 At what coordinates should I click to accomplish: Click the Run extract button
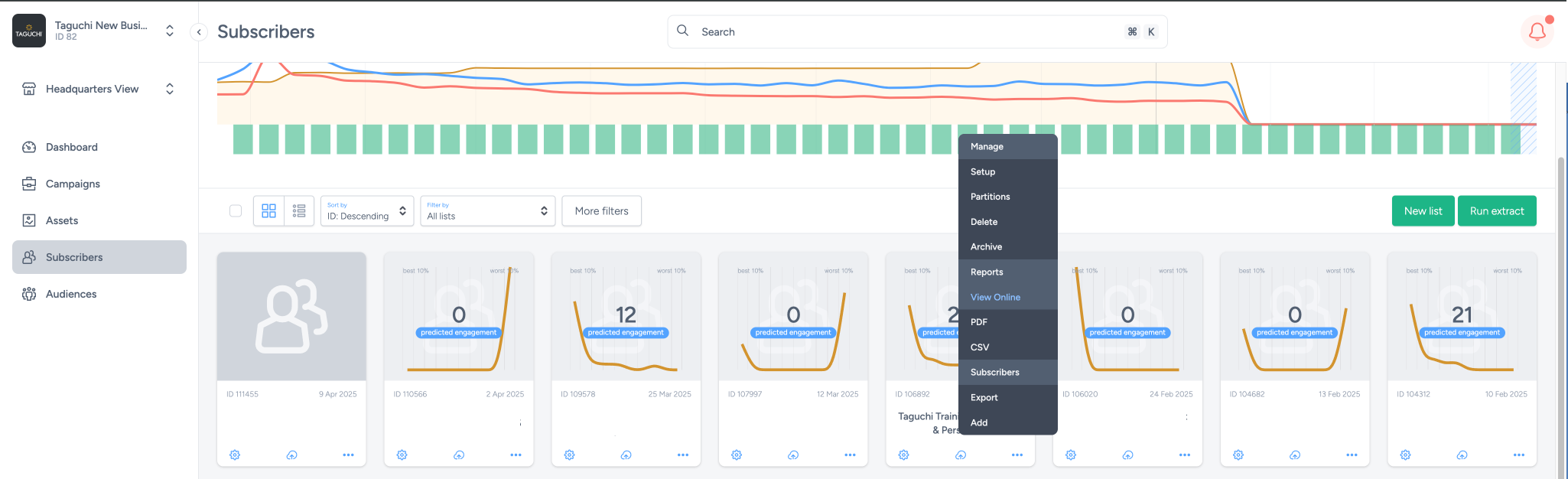pos(1497,211)
